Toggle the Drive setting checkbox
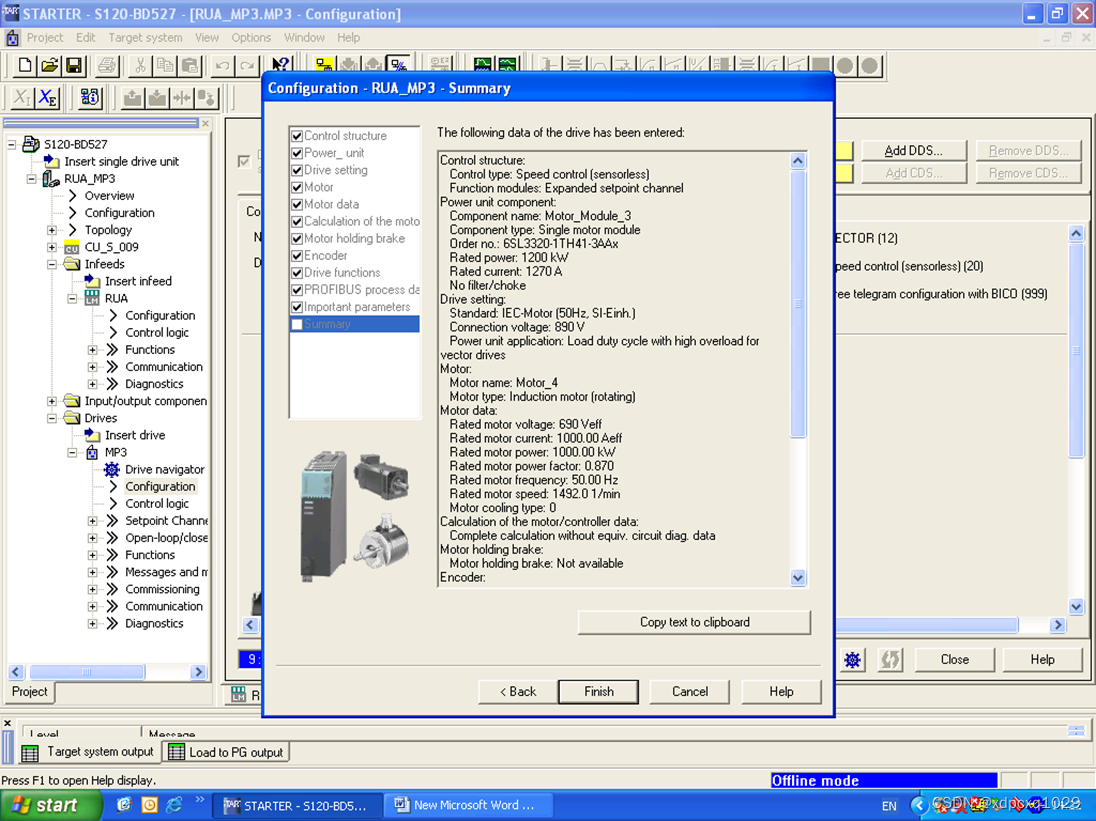The image size is (1096, 821). [297, 170]
